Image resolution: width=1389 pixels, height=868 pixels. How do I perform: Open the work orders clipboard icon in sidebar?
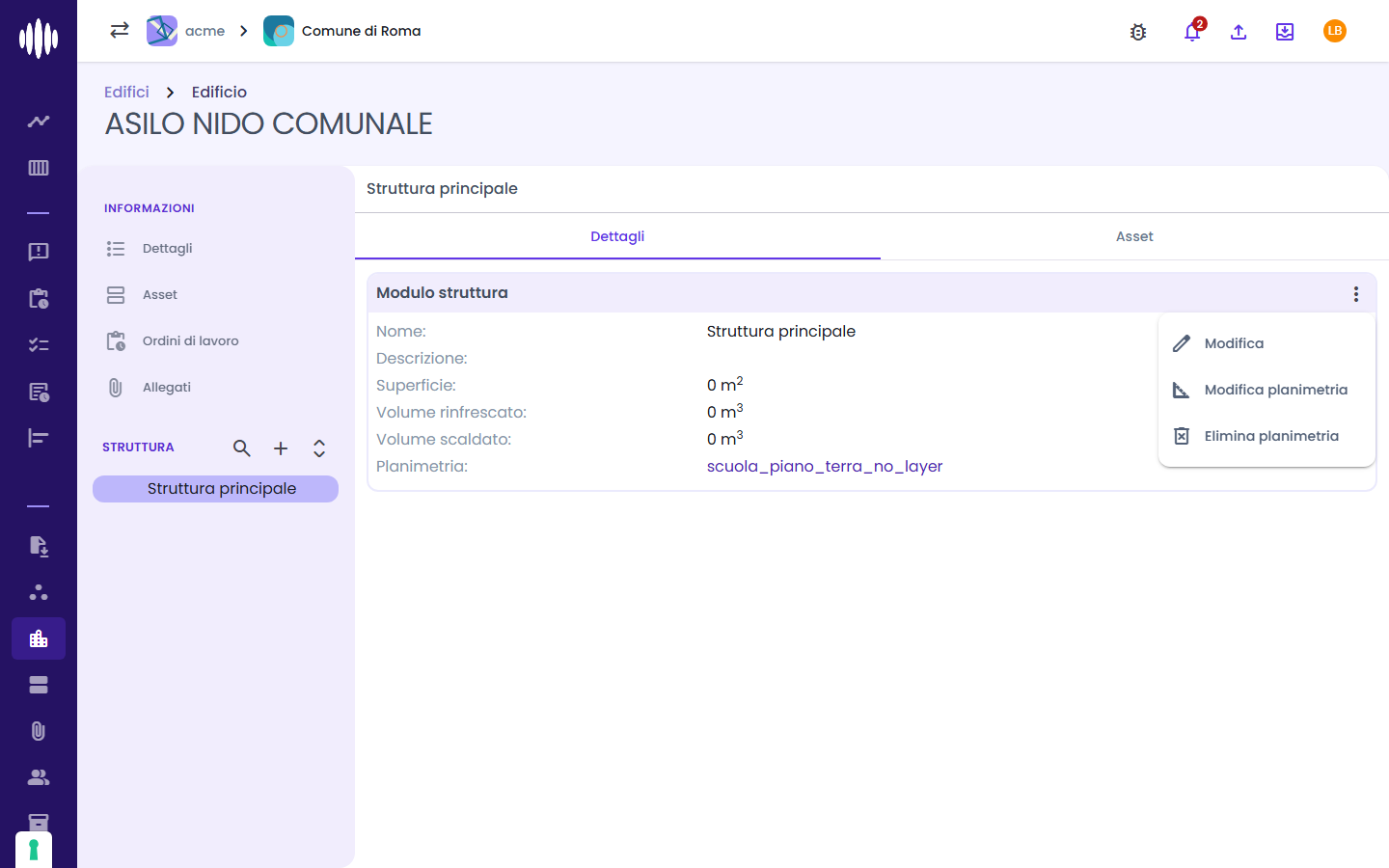click(39, 298)
